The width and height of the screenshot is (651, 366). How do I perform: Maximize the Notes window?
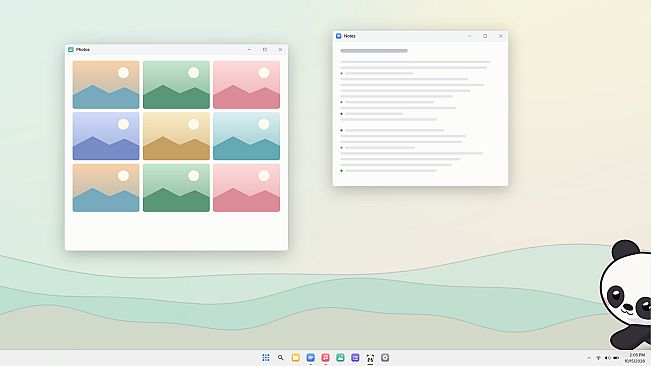coord(485,36)
